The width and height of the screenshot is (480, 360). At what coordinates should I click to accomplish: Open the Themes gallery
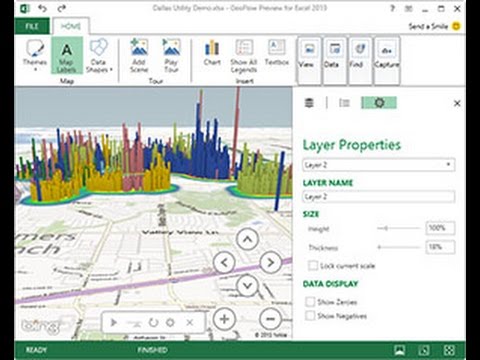35,56
